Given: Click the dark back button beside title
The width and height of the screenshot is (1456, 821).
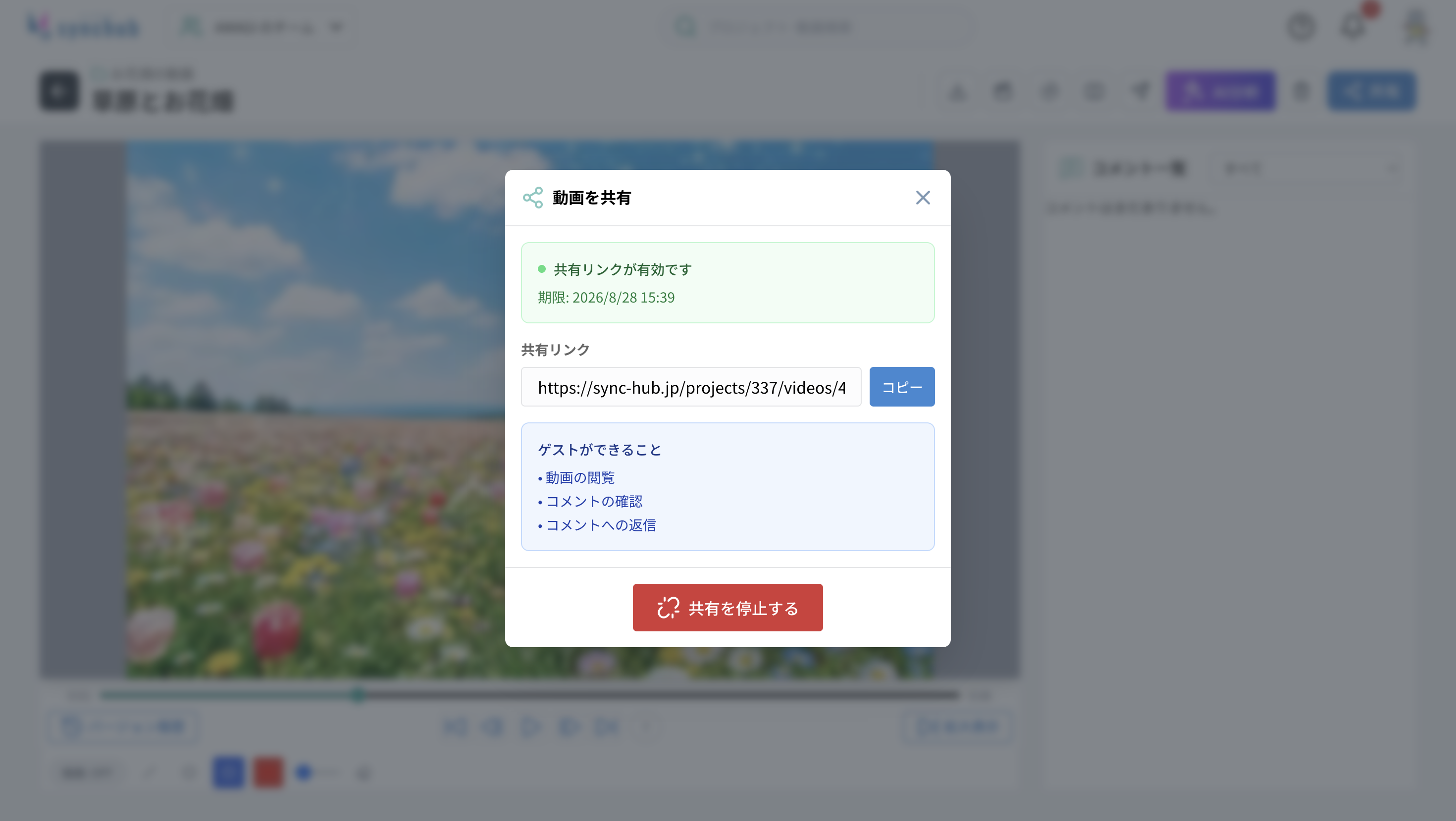Looking at the screenshot, I should point(59,91).
